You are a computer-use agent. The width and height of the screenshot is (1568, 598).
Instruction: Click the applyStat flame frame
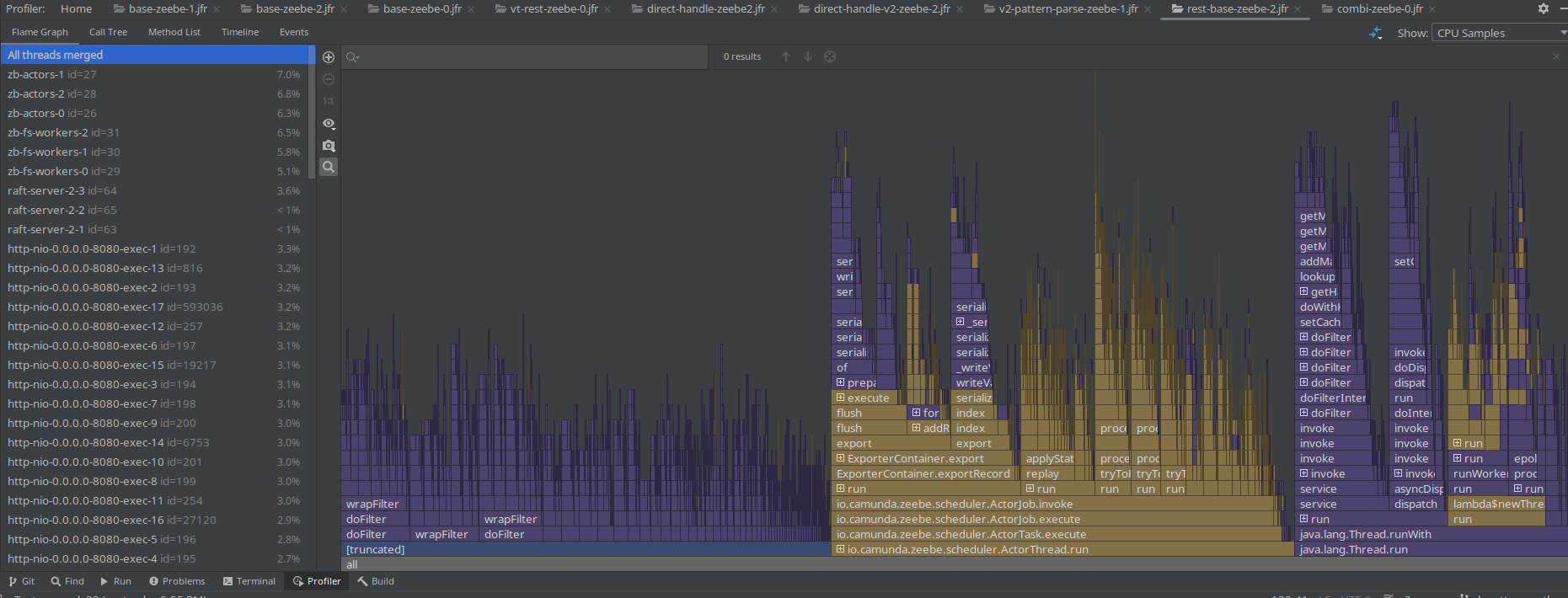click(1050, 458)
